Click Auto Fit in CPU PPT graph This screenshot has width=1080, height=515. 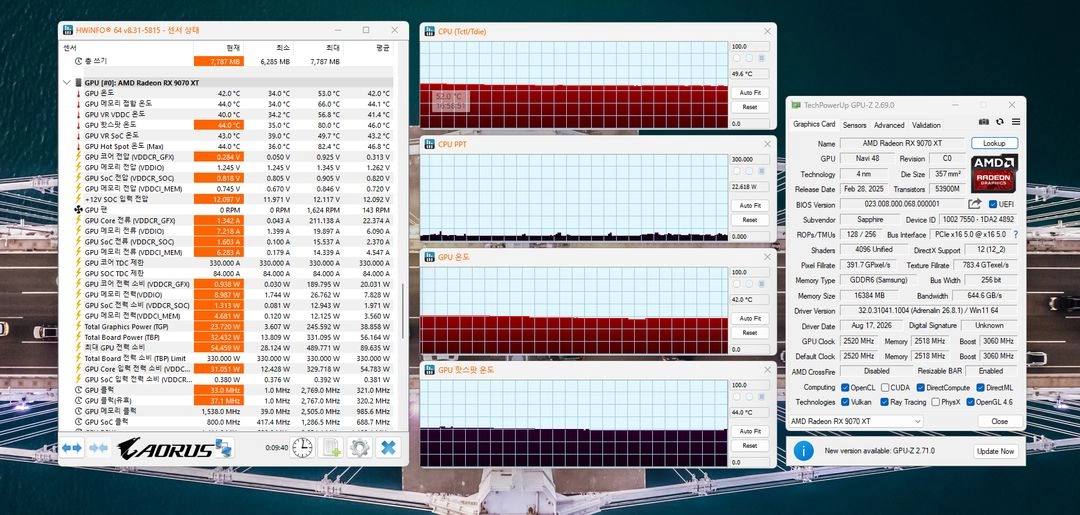[749, 205]
